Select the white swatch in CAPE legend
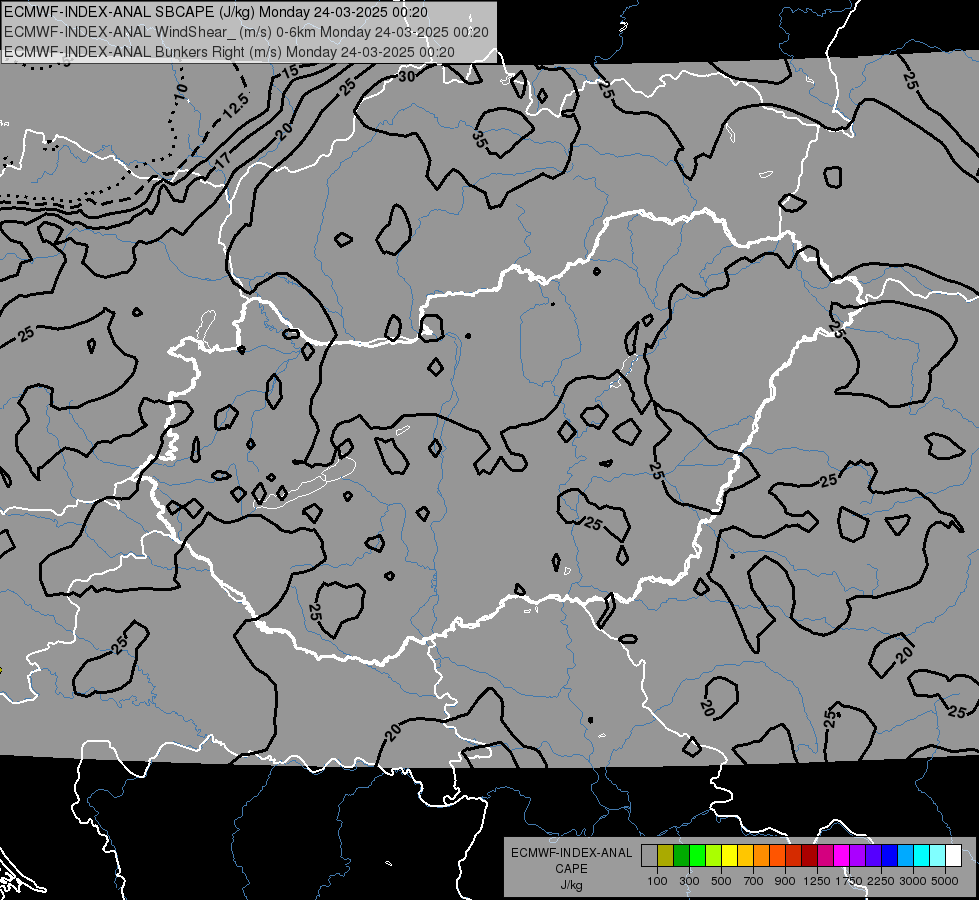 pos(955,855)
